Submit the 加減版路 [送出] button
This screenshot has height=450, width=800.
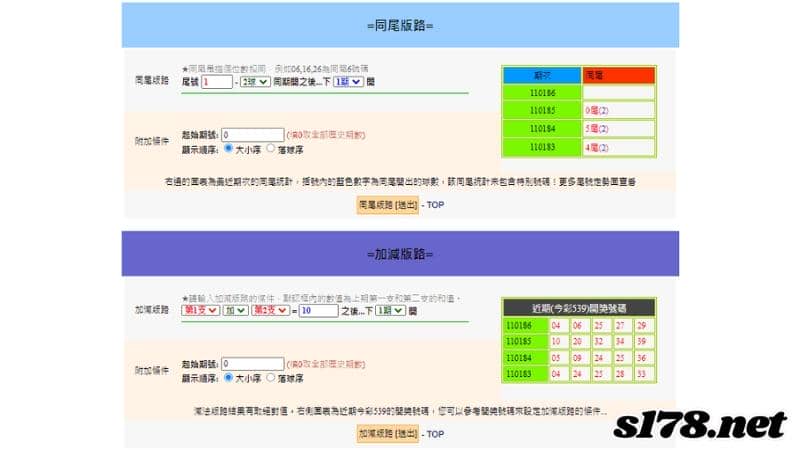[x=388, y=434]
